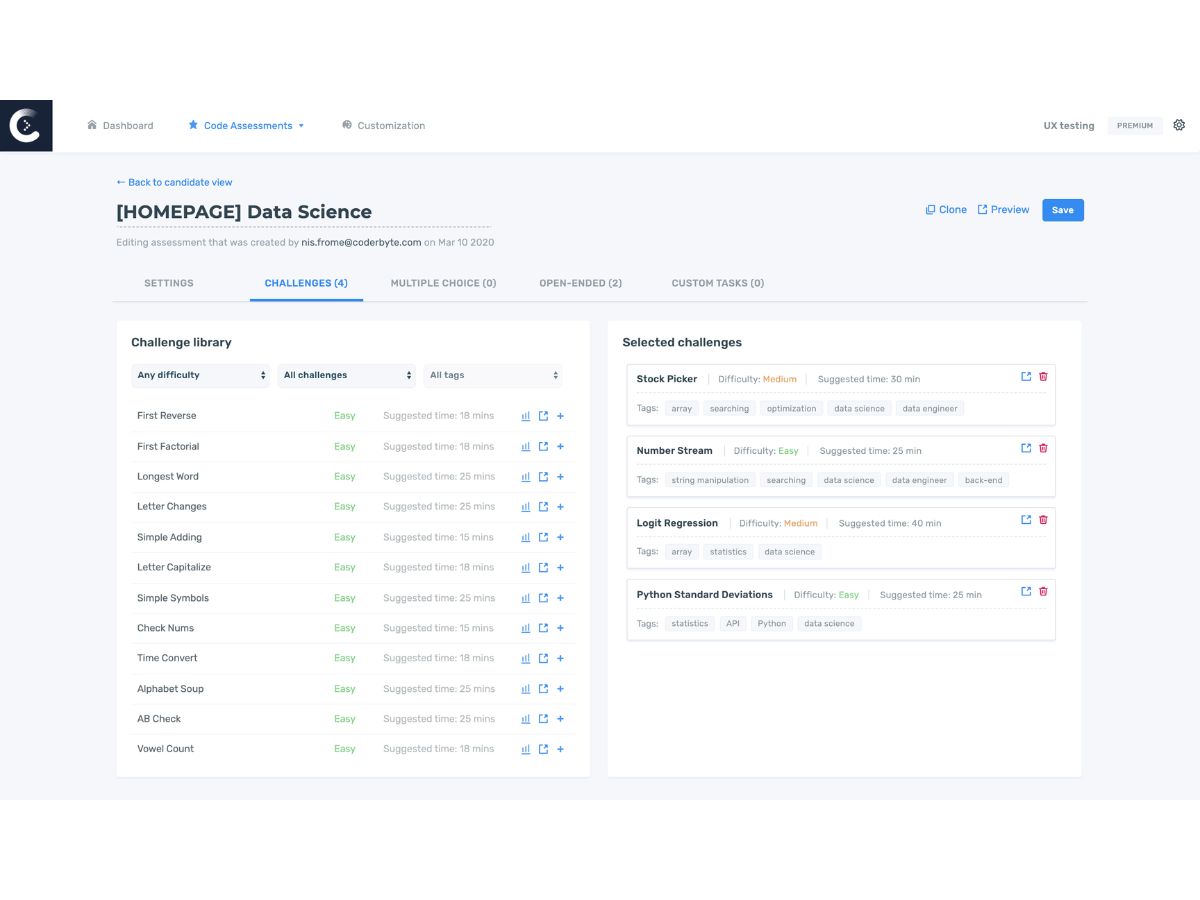Viewport: 1200px width, 900px height.
Task: Add Longest Word to selected challenges
Action: (560, 477)
